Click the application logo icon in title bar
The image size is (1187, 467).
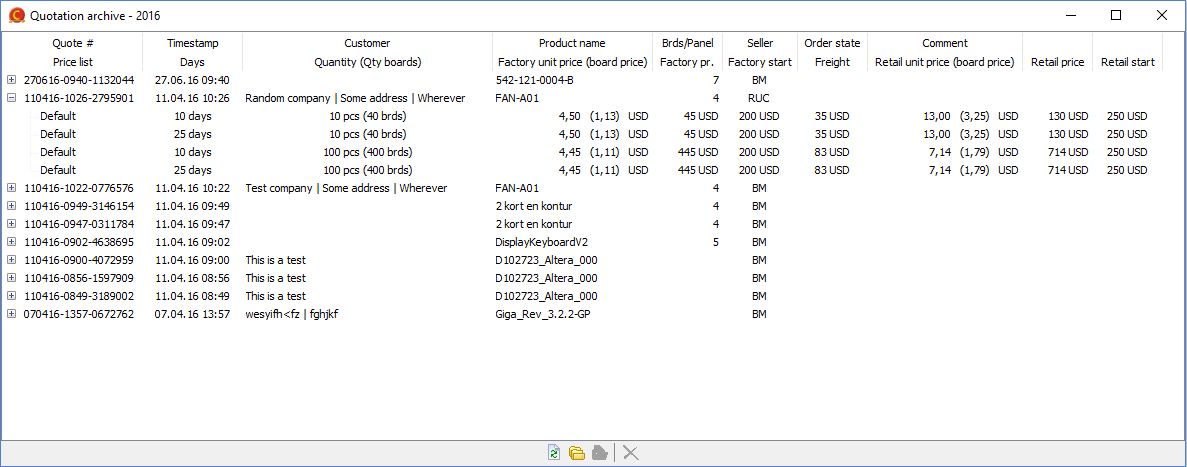click(16, 15)
